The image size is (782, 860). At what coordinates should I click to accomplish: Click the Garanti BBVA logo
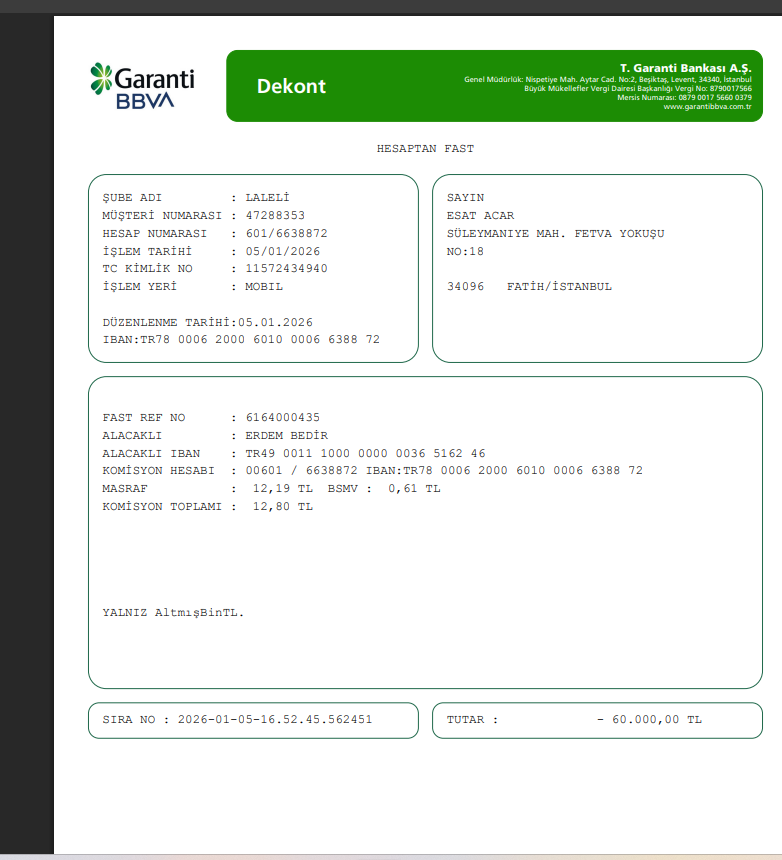pos(143,86)
